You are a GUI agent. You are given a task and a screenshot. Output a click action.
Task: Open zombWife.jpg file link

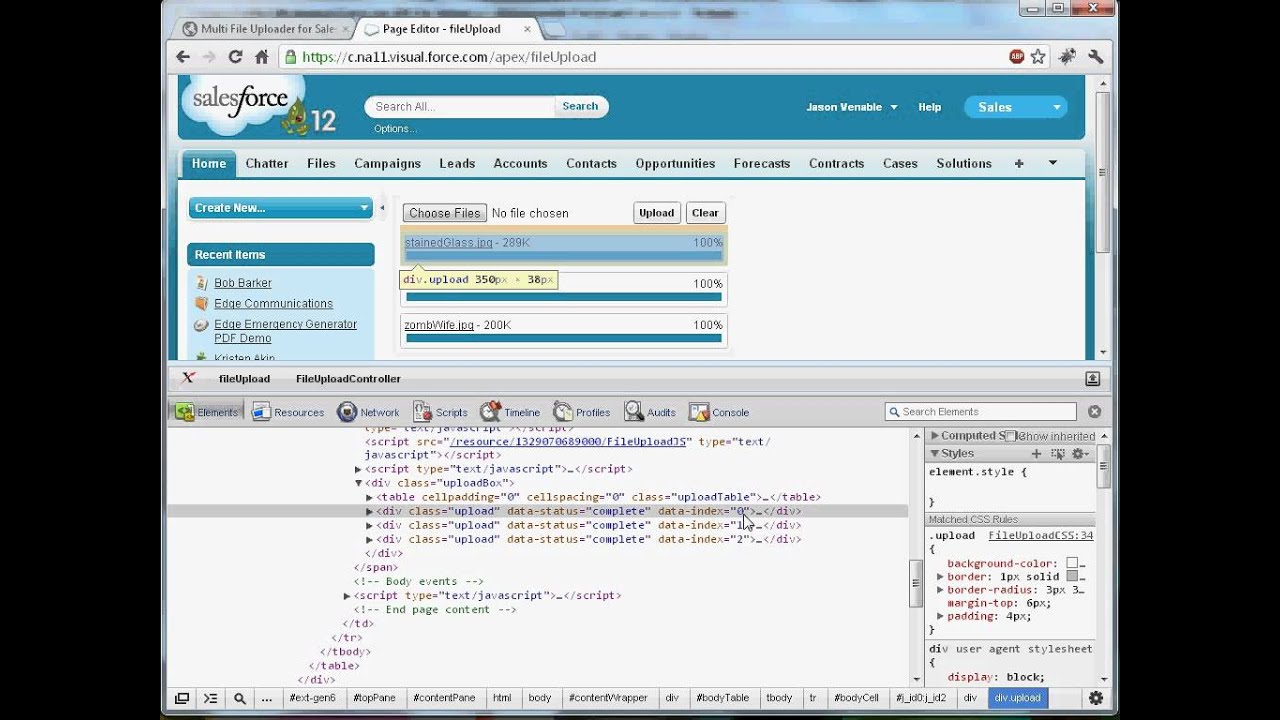pos(439,325)
